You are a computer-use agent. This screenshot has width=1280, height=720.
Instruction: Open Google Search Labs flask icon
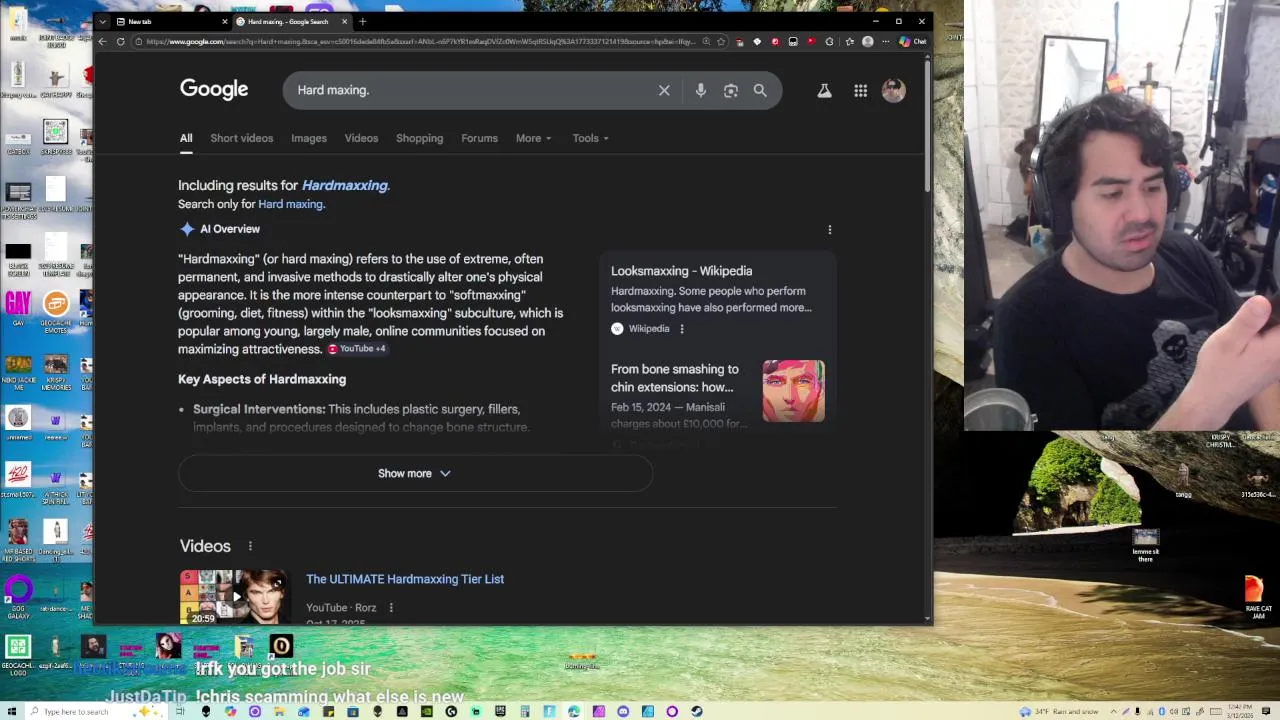(824, 90)
